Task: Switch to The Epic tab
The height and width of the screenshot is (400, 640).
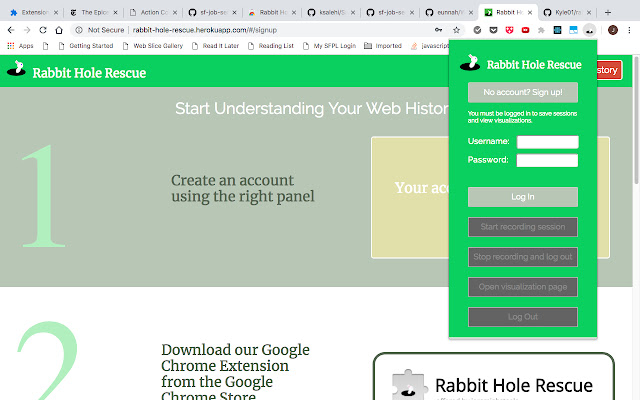Action: tap(93, 13)
